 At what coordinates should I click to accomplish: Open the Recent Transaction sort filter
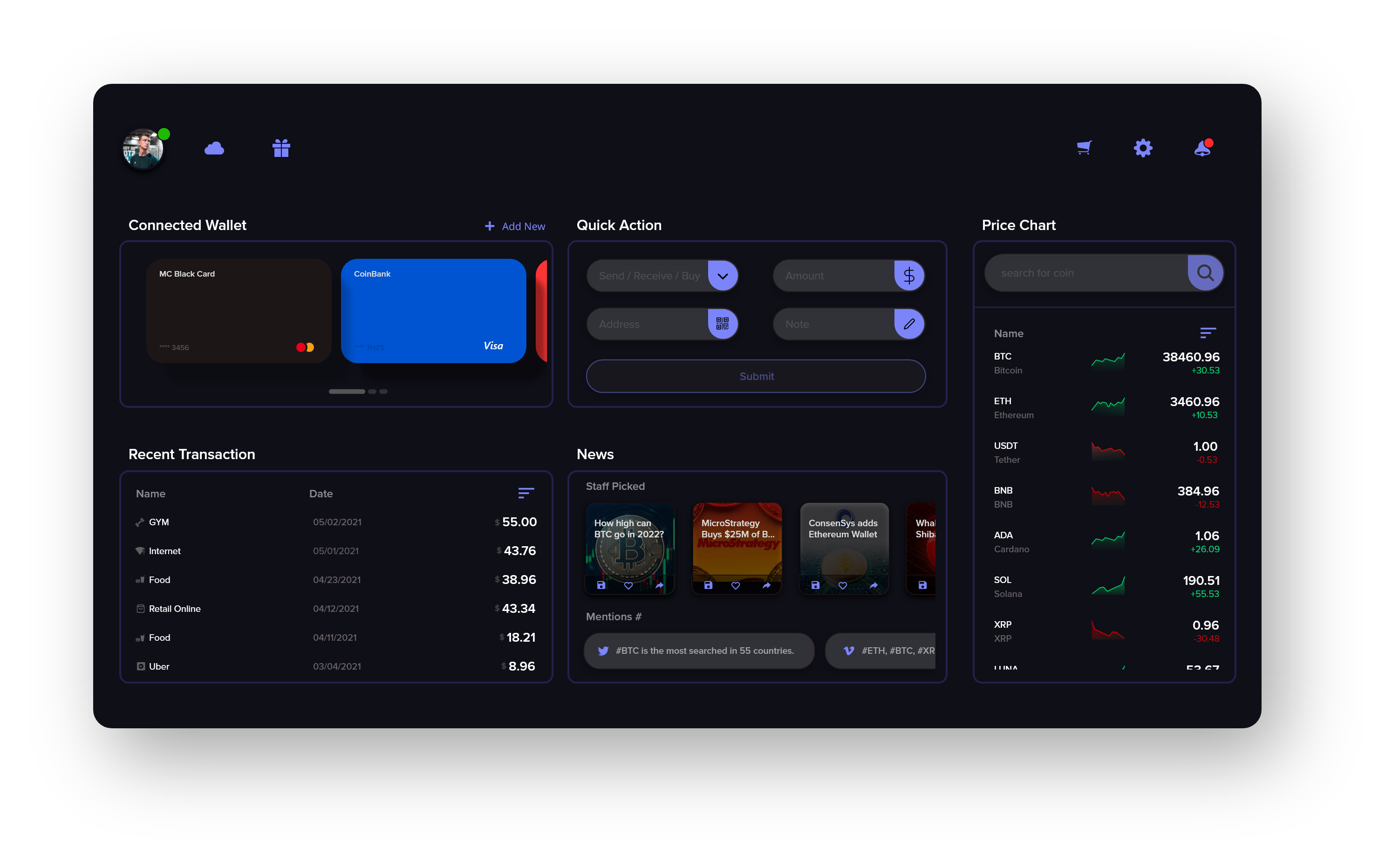coord(526,493)
